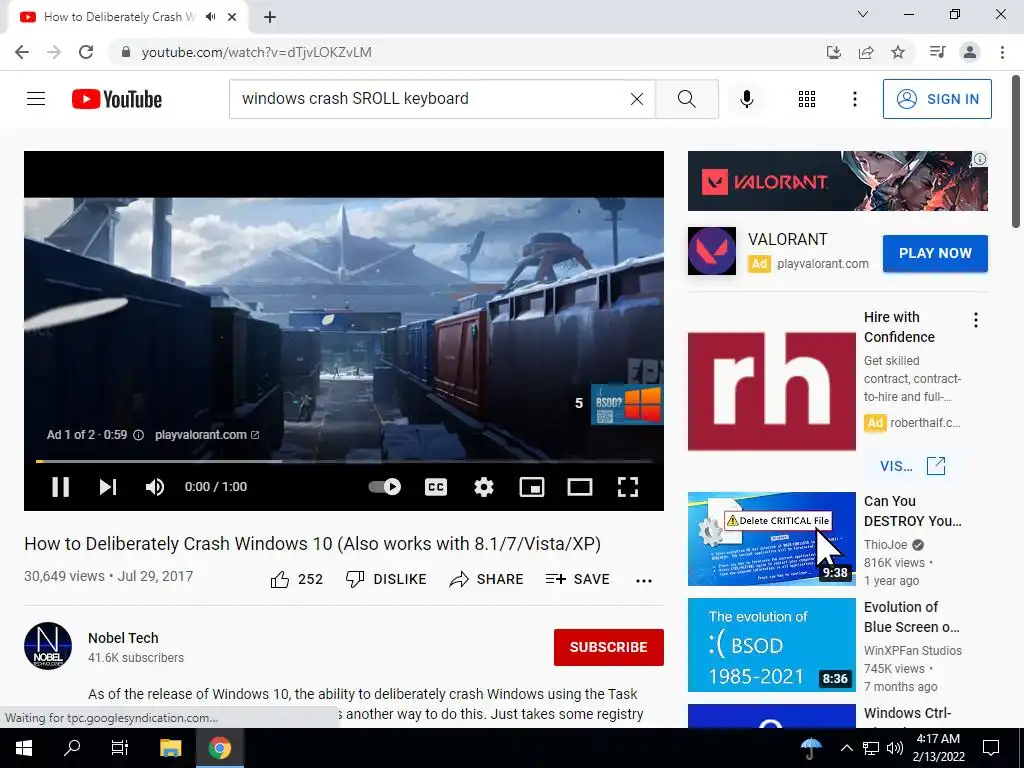Open the YouTube apps grid
1024x768 pixels.
tap(807, 99)
